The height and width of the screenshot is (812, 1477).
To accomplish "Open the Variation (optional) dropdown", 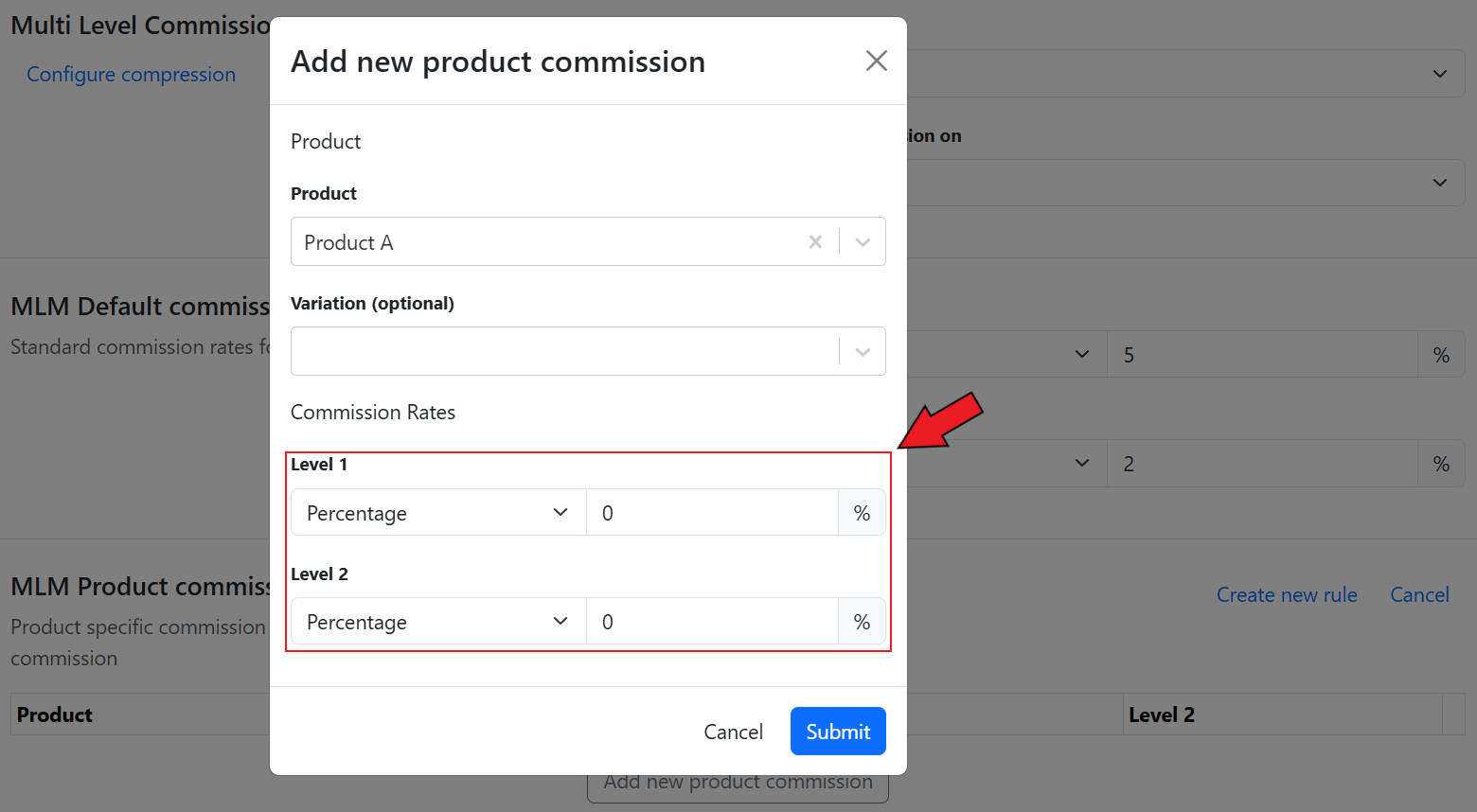I will 587,351.
